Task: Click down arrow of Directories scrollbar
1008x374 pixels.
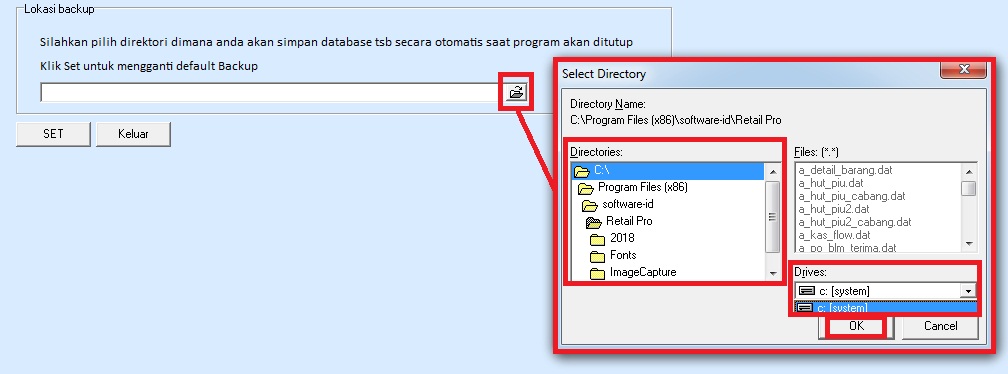Action: 773,273
